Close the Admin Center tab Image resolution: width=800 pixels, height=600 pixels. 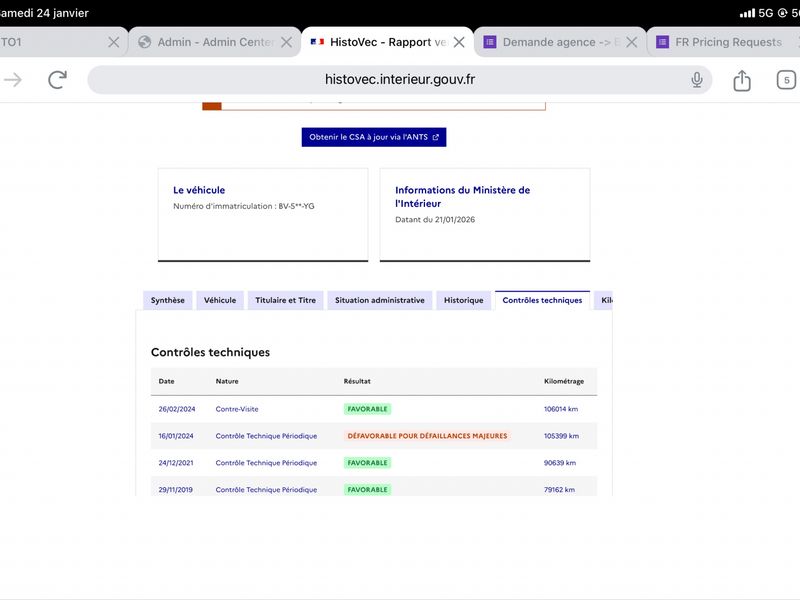[x=286, y=42]
